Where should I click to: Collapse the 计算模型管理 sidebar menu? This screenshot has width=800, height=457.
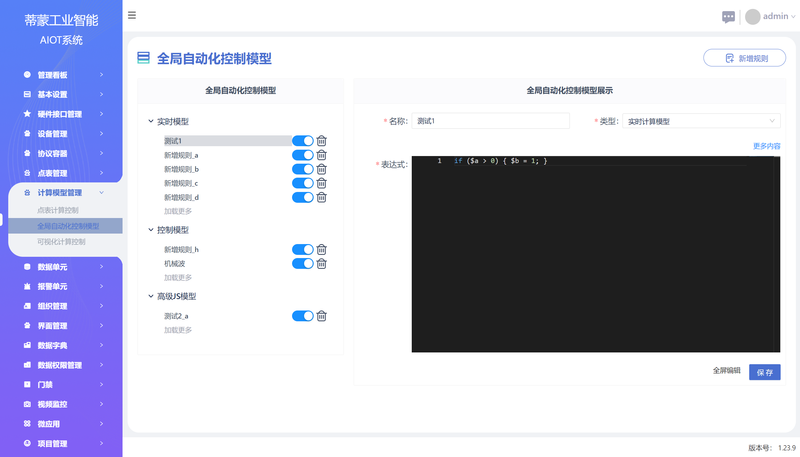101,193
